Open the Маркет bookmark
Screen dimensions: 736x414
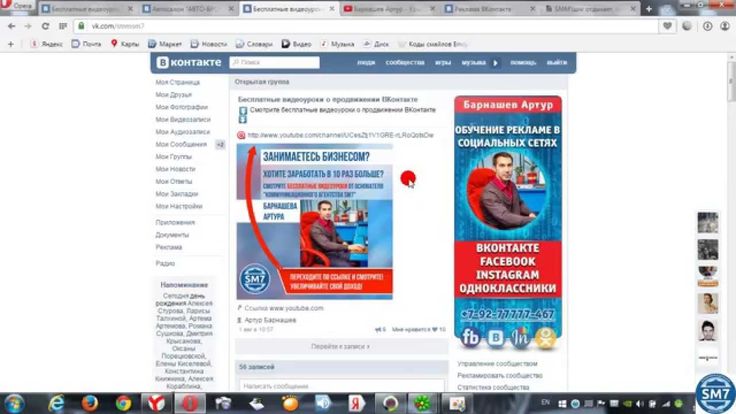click(x=165, y=44)
